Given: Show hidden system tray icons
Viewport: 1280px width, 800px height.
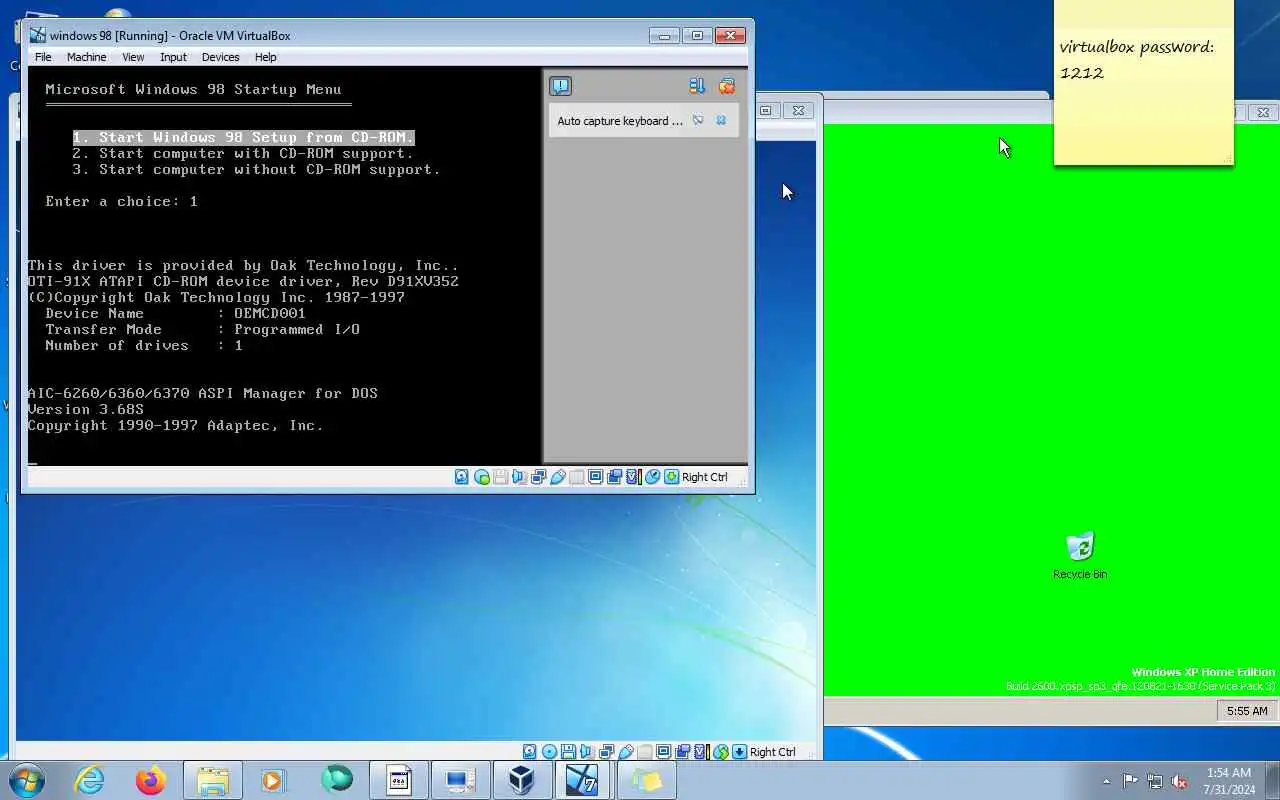Looking at the screenshot, I should tap(1106, 781).
